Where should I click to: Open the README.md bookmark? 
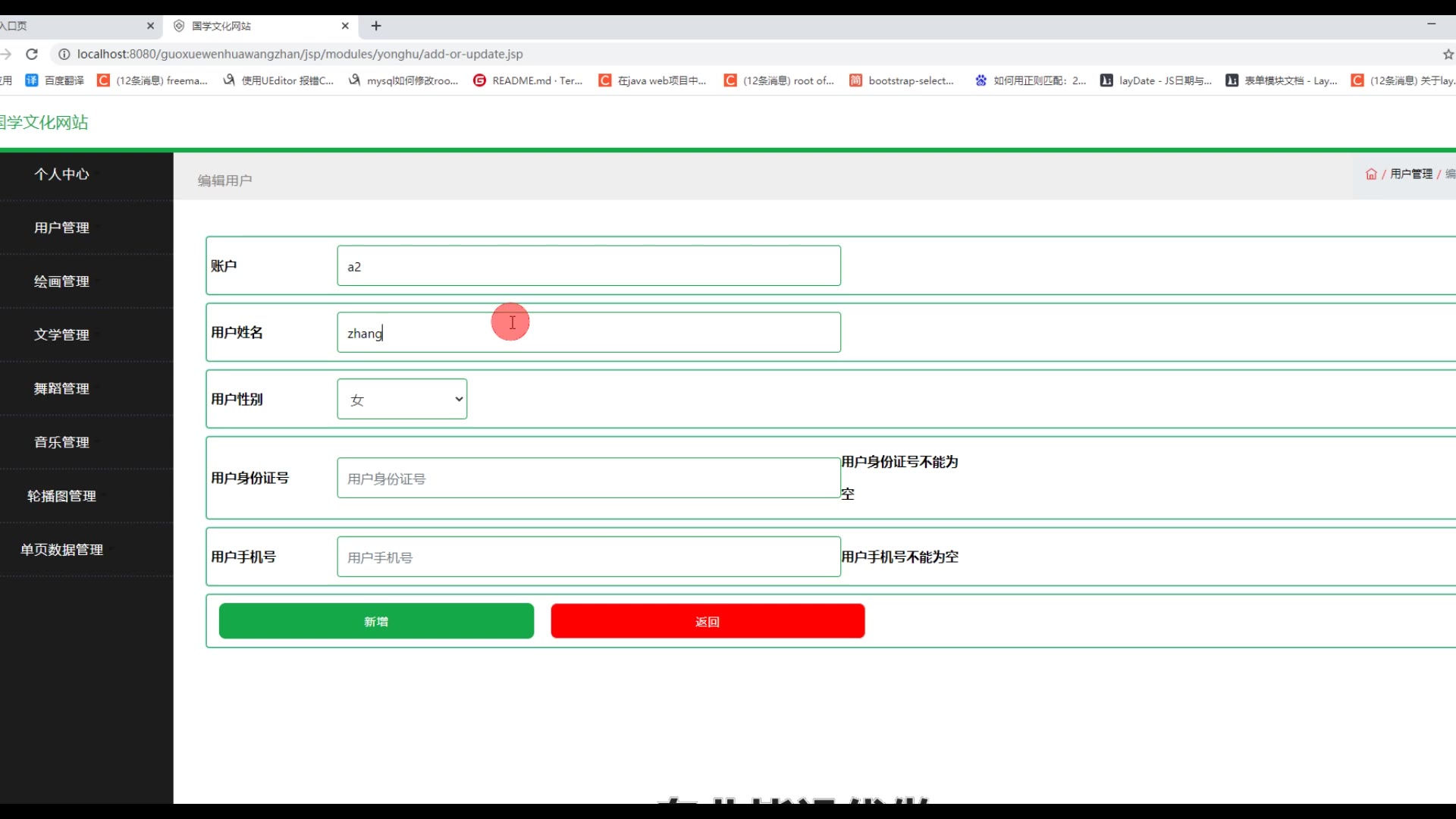pyautogui.click(x=528, y=80)
